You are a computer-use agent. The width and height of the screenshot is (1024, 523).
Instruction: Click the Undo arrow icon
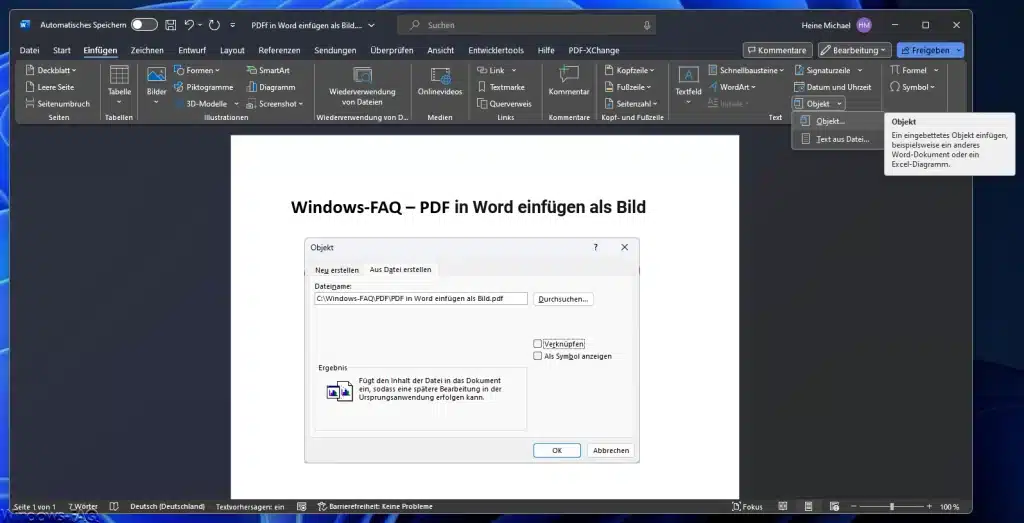pyautogui.click(x=189, y=25)
